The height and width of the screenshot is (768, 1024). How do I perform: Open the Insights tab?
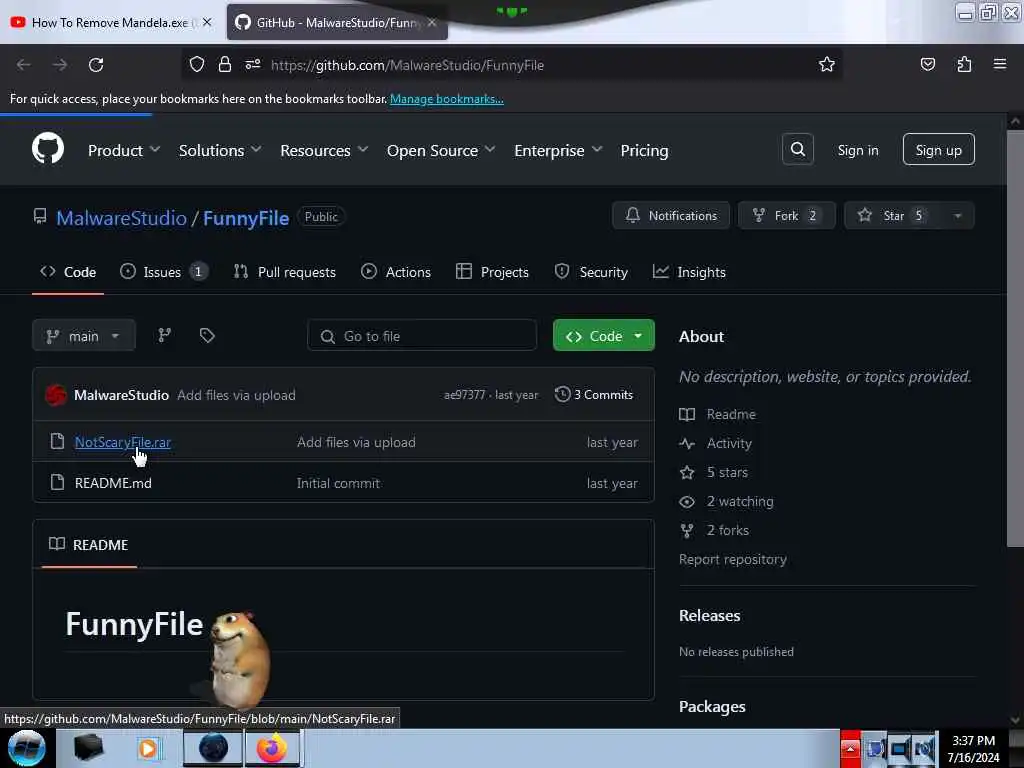pyautogui.click(x=689, y=272)
